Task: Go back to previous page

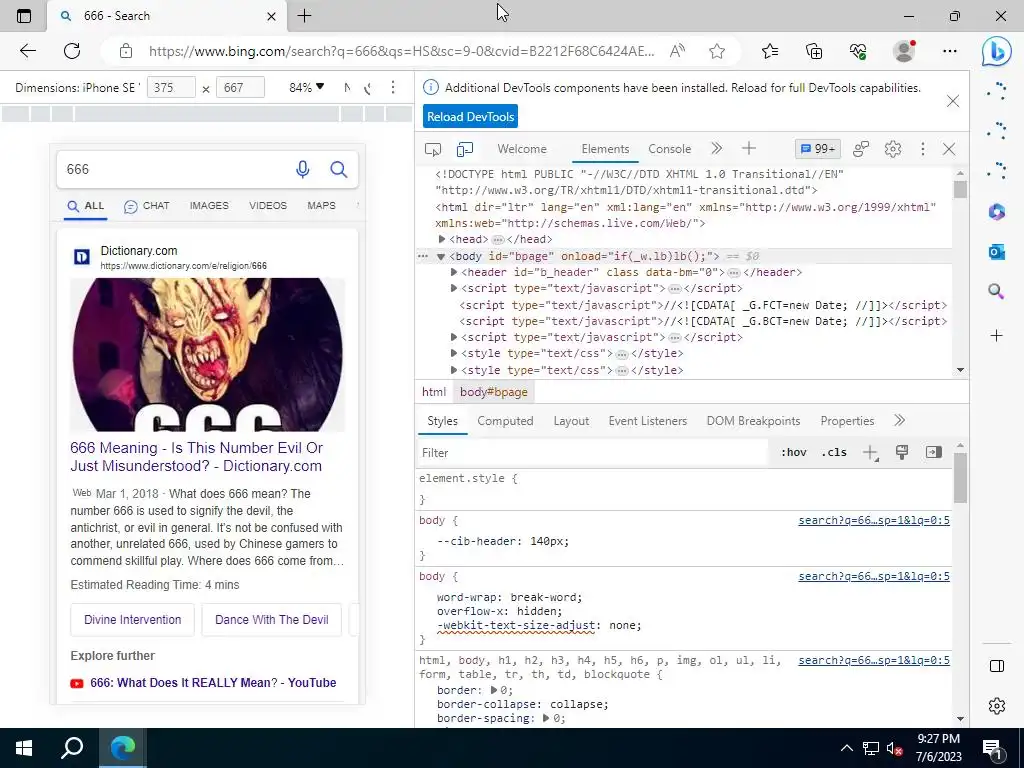Action: point(27,51)
